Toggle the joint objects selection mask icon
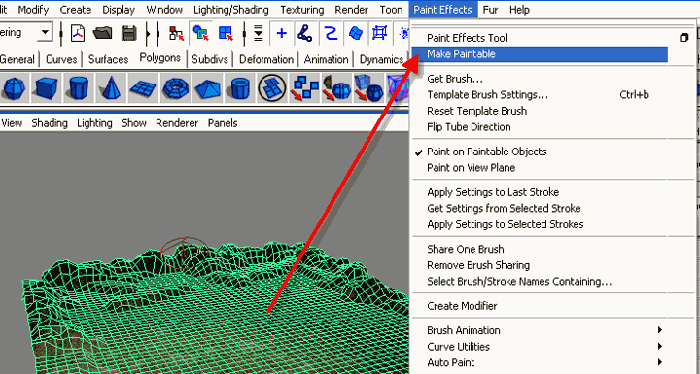 [305, 33]
